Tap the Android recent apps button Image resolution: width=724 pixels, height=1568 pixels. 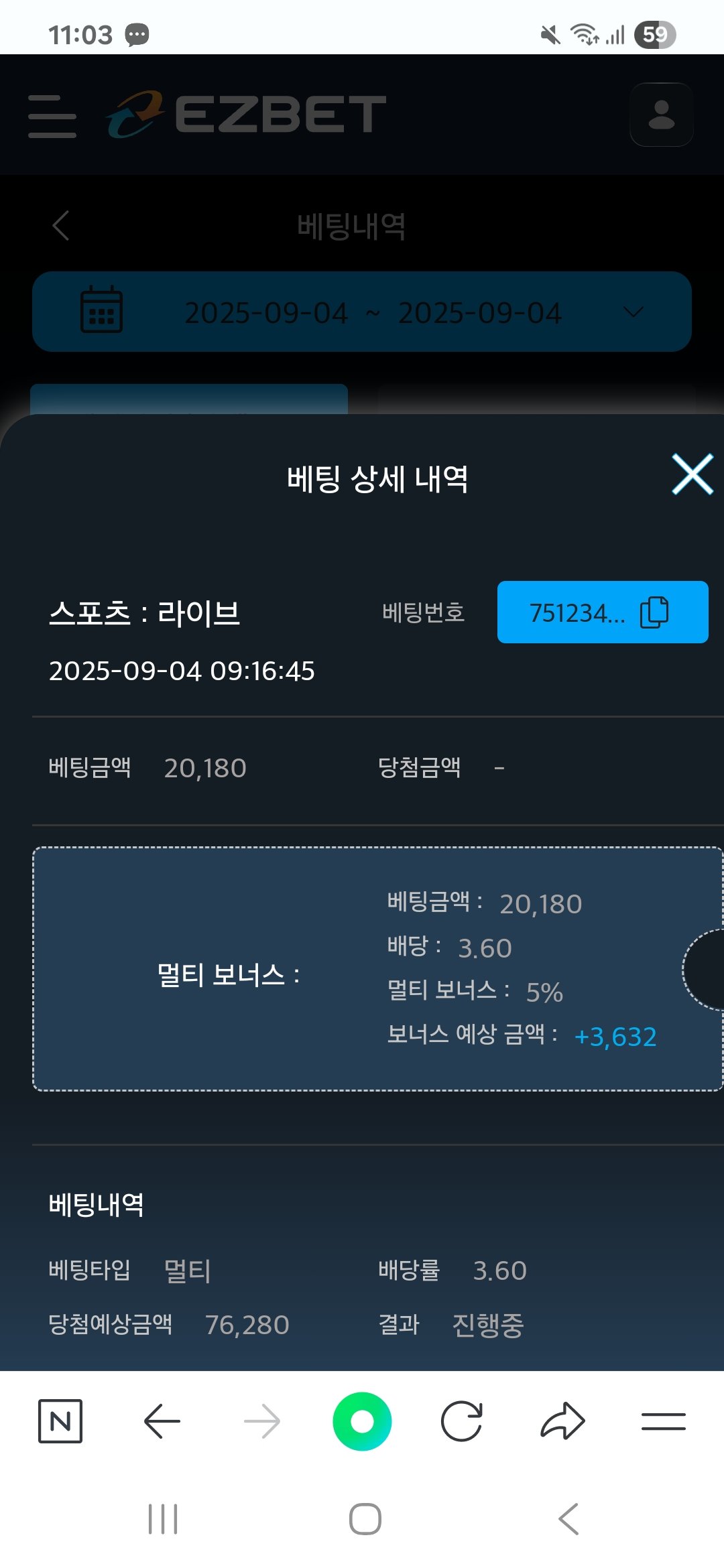(163, 1518)
